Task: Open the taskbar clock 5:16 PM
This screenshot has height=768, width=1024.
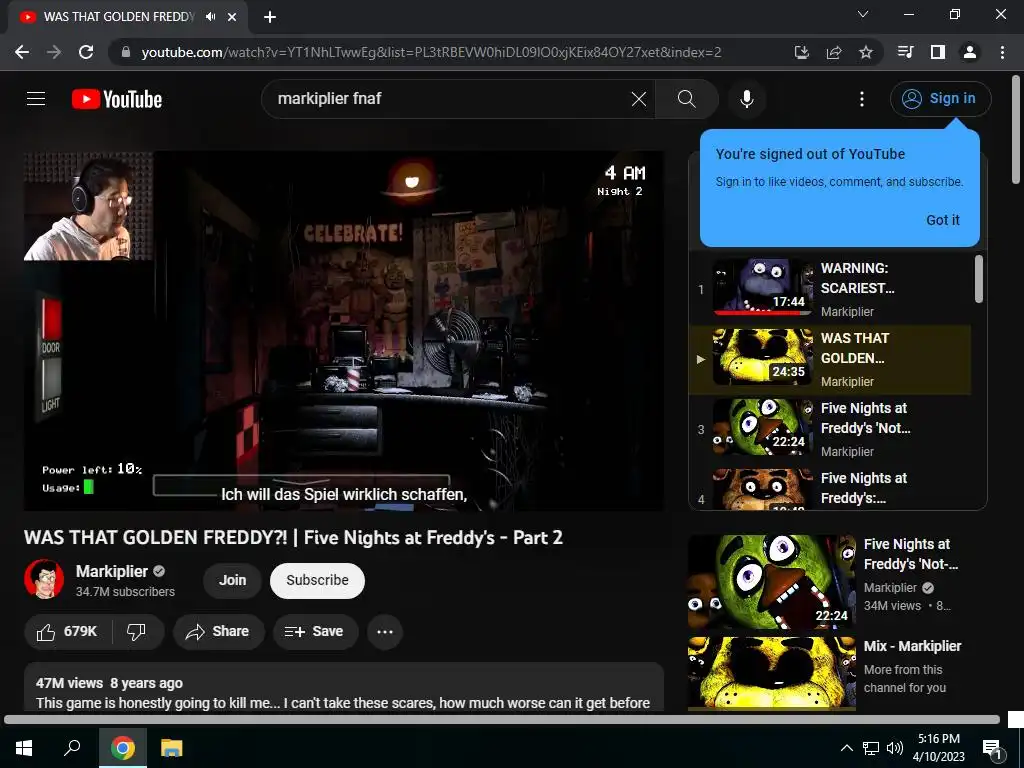Action: click(938, 748)
